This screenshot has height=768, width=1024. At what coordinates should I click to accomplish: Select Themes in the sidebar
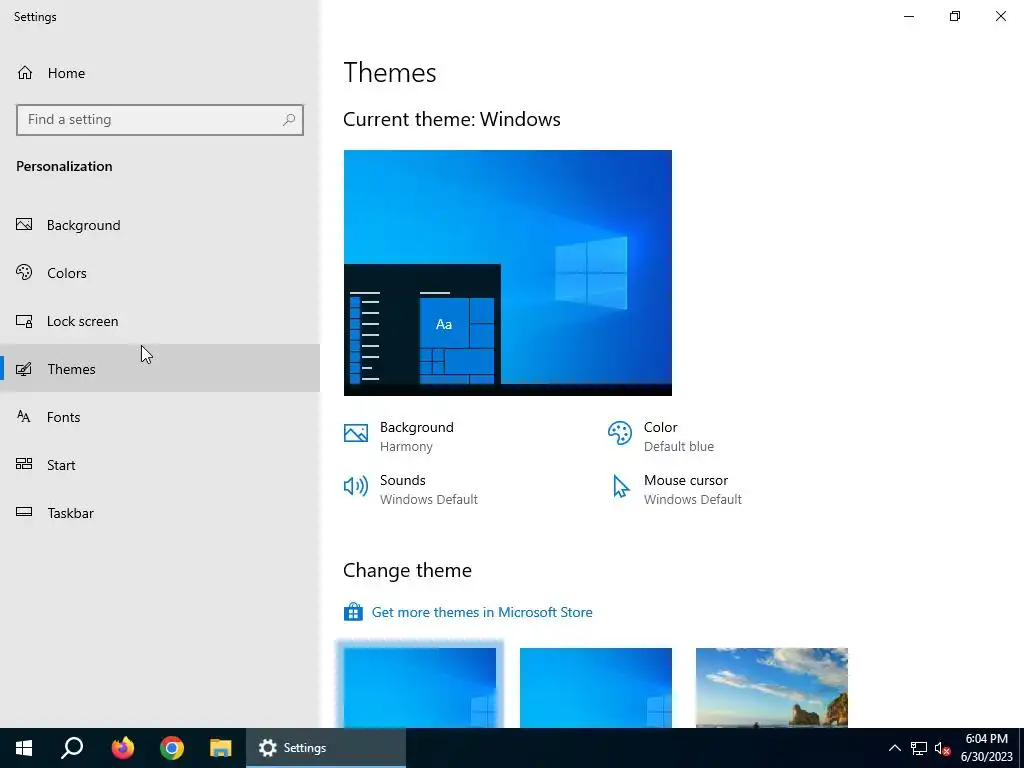pyautogui.click(x=159, y=368)
